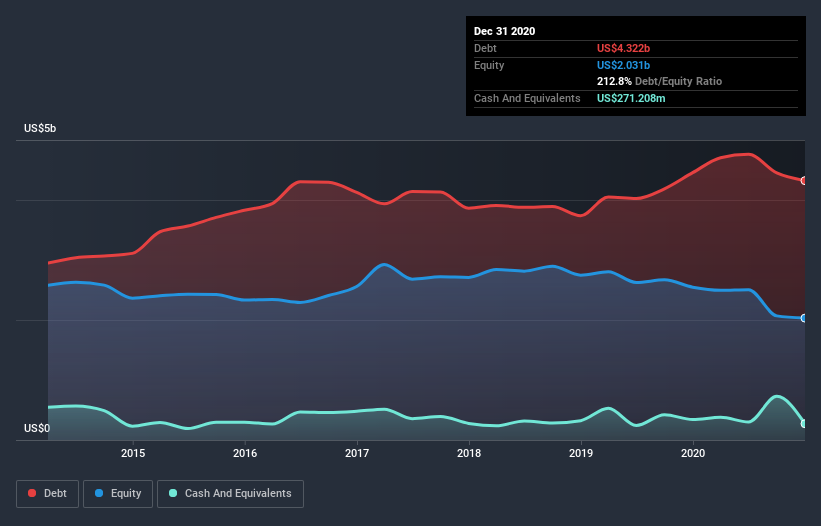Toggle Cash And Equivalents legend button
Image resolution: width=821 pixels, height=526 pixels.
(230, 494)
